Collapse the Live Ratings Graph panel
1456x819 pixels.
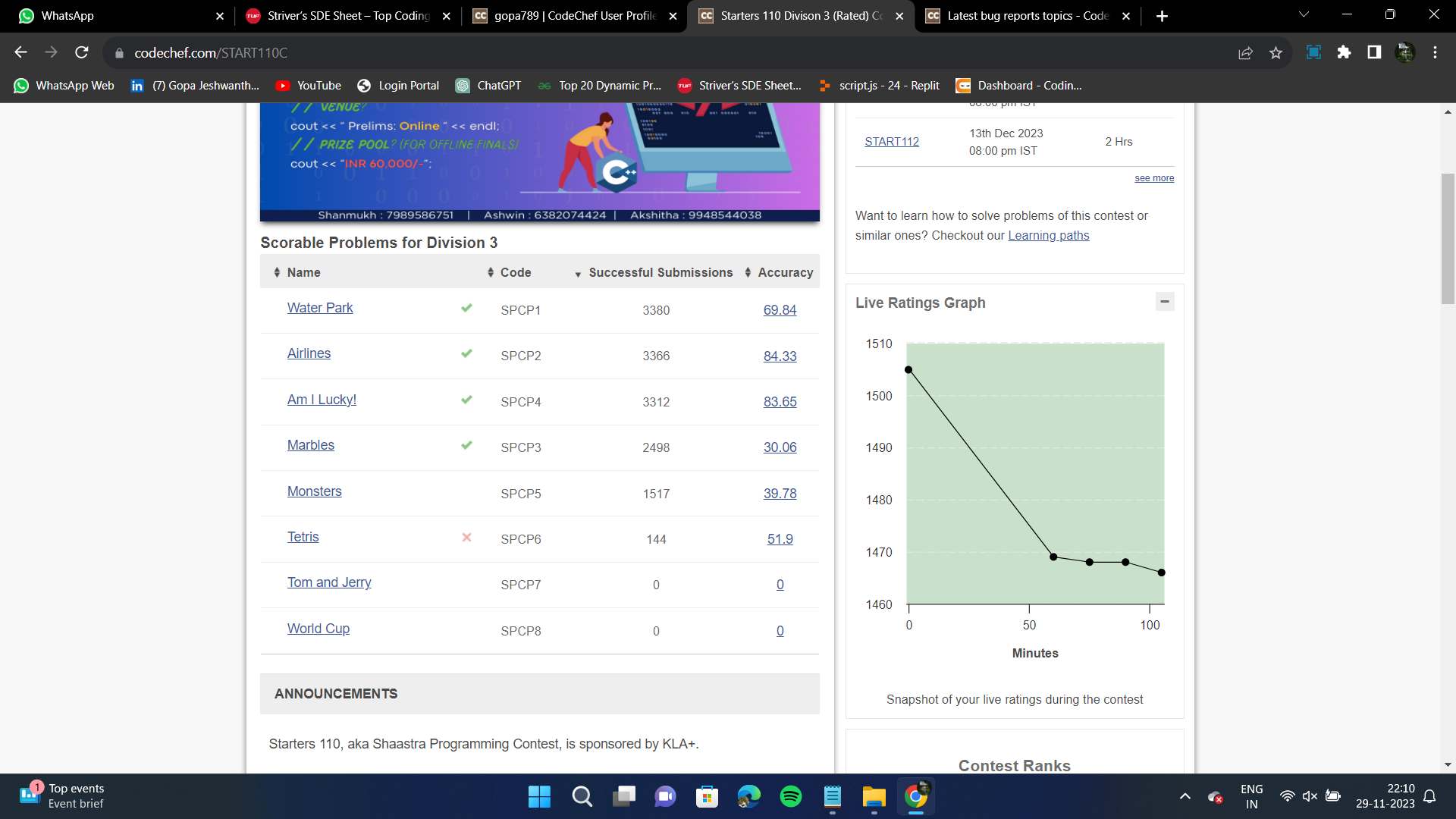pyautogui.click(x=1165, y=302)
